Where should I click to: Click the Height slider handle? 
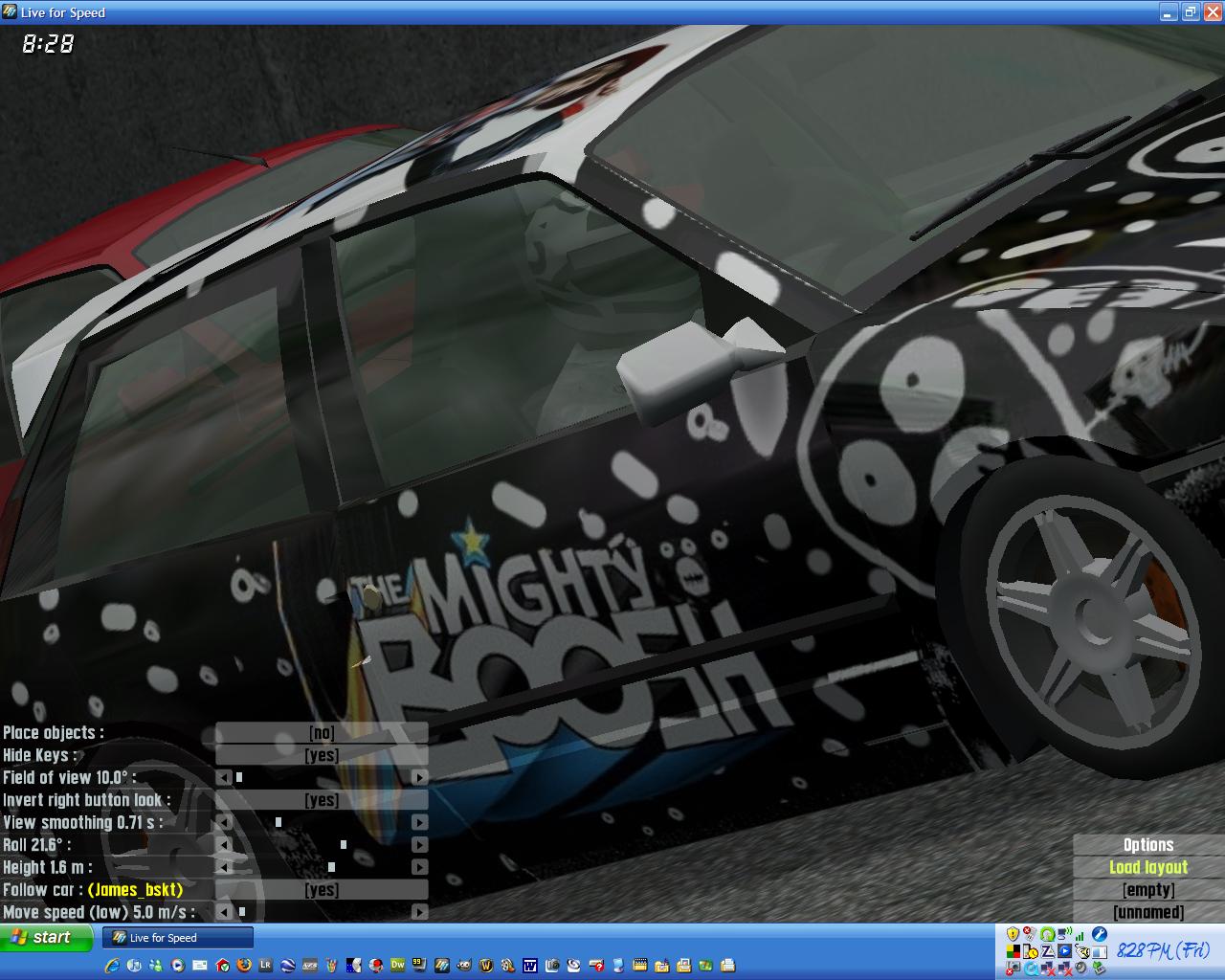[x=331, y=867]
